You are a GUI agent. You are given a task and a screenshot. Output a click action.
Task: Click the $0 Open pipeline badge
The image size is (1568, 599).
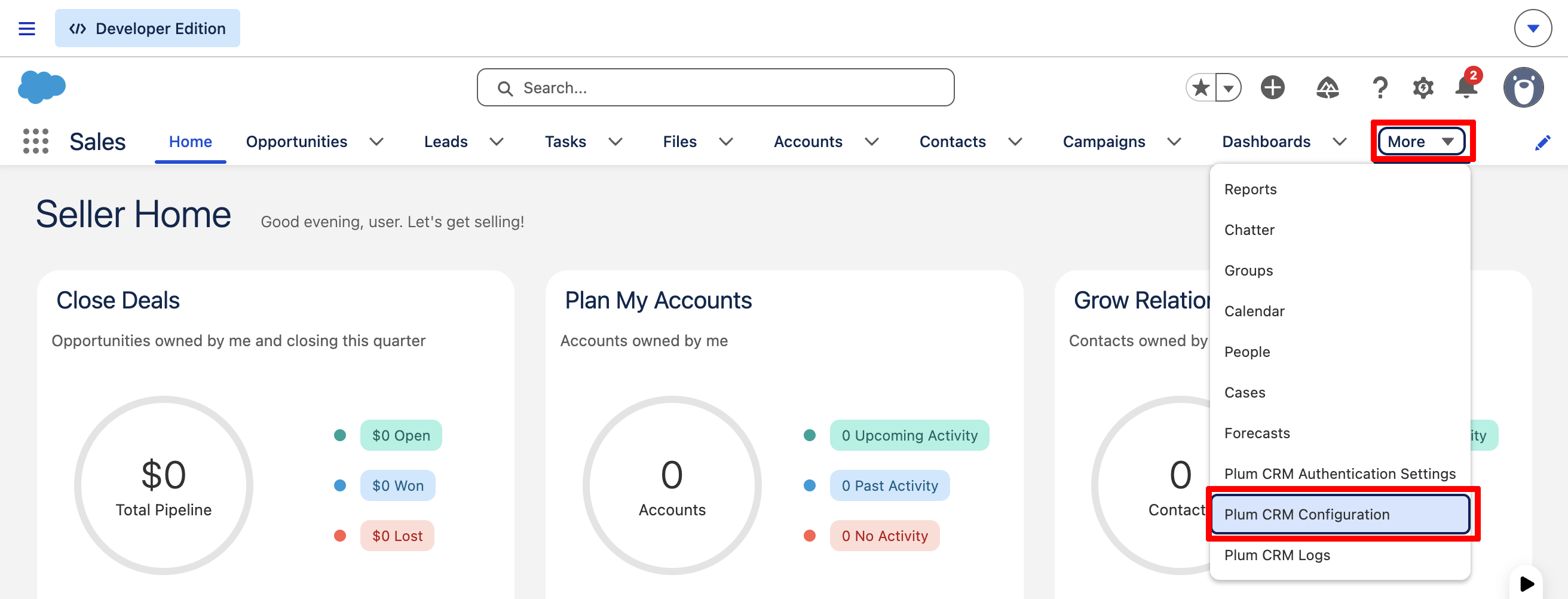click(x=401, y=435)
